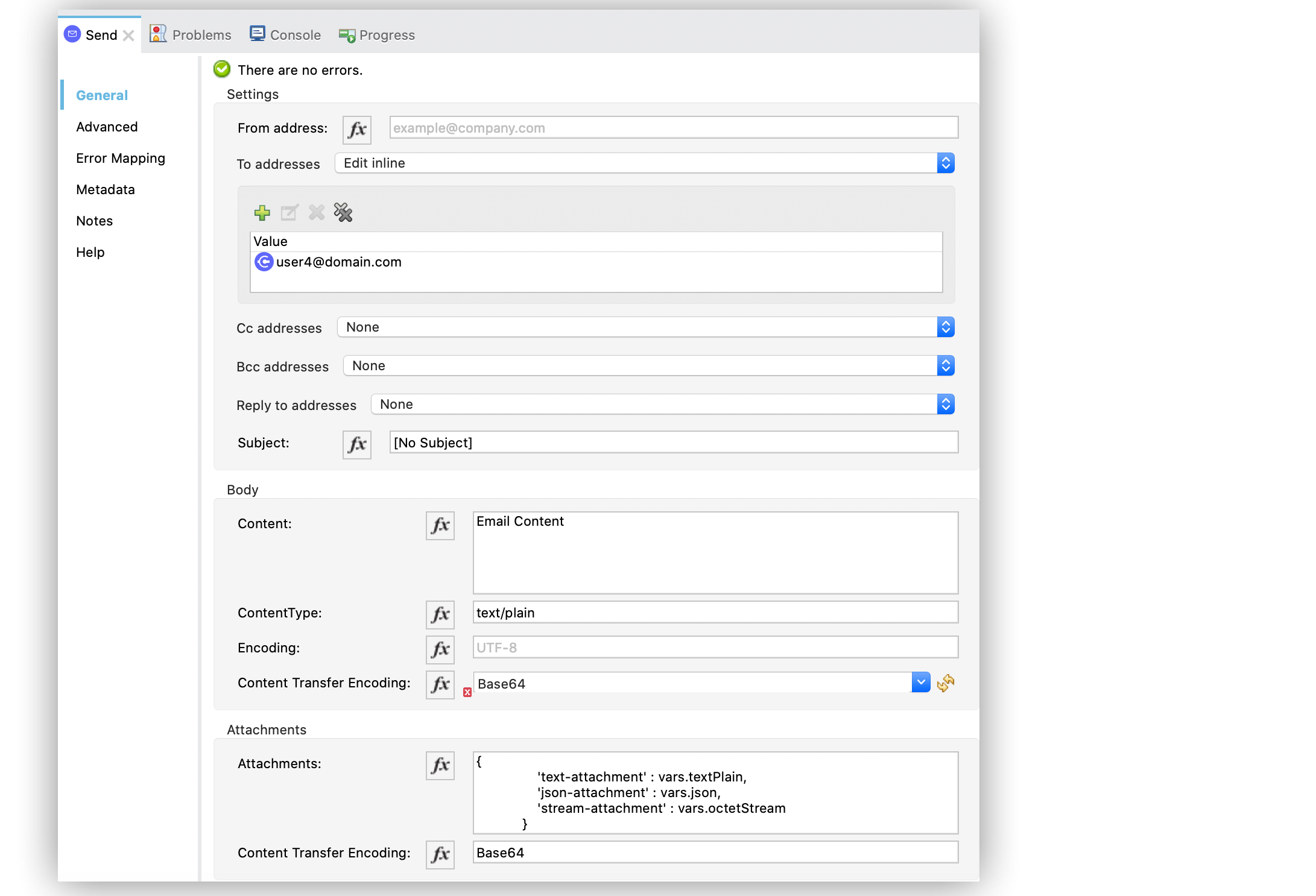Click the fx icon beside Subject

pos(356,445)
